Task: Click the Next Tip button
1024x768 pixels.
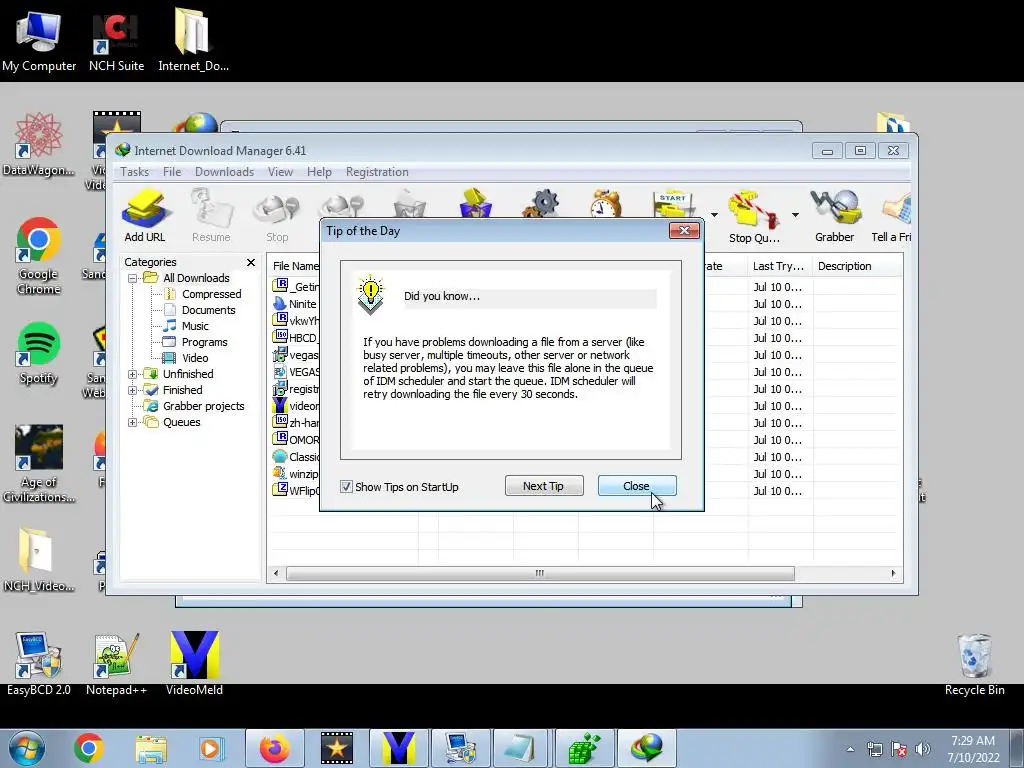Action: pyautogui.click(x=544, y=486)
